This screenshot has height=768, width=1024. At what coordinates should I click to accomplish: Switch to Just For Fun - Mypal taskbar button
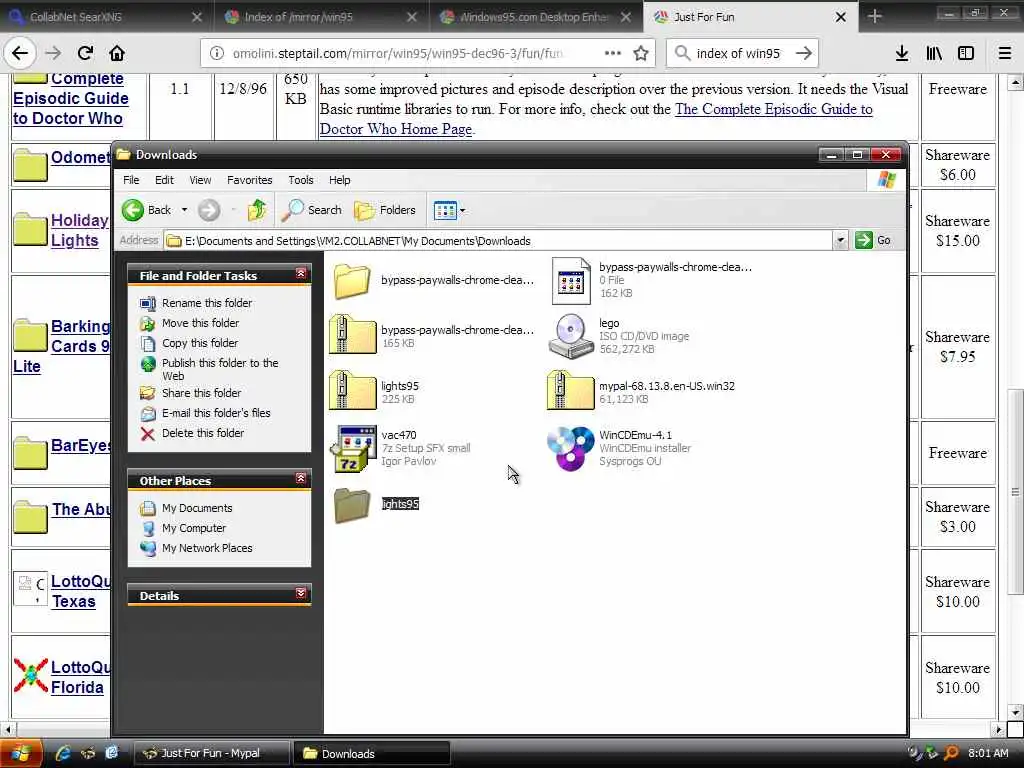212,753
